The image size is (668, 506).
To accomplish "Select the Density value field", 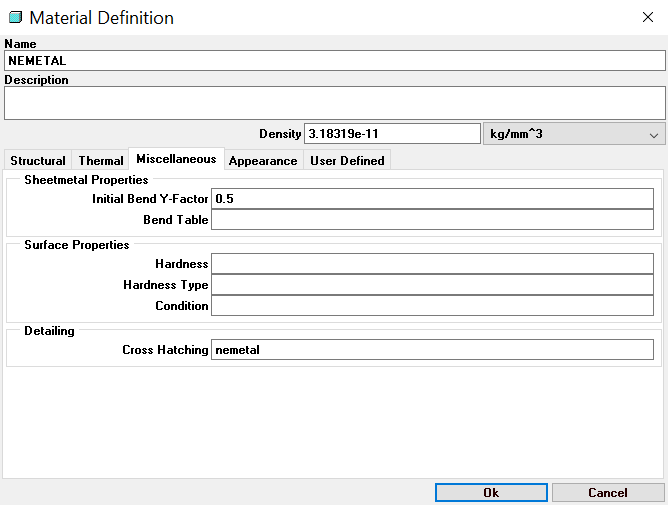I will (x=392, y=134).
